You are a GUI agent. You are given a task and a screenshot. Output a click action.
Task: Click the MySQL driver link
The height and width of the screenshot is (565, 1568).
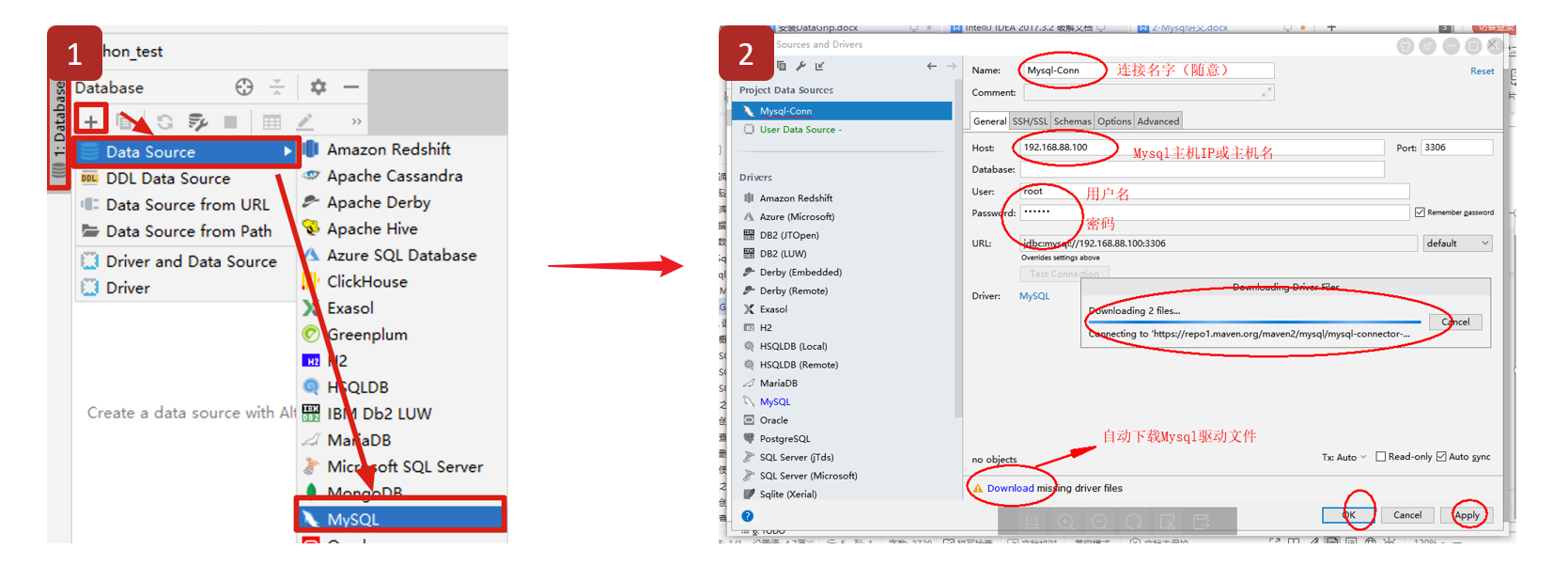tap(1034, 296)
